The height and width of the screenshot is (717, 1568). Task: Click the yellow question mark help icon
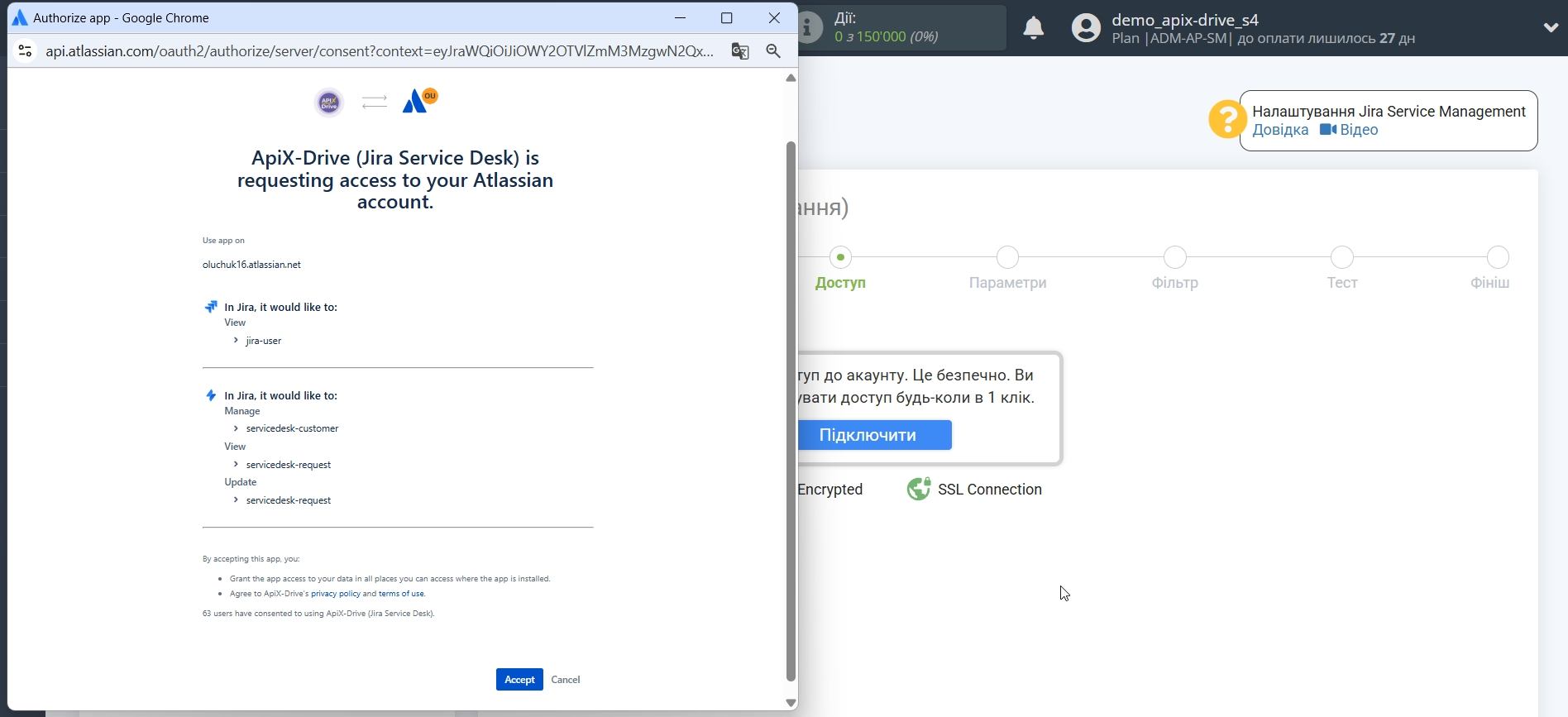click(x=1226, y=120)
